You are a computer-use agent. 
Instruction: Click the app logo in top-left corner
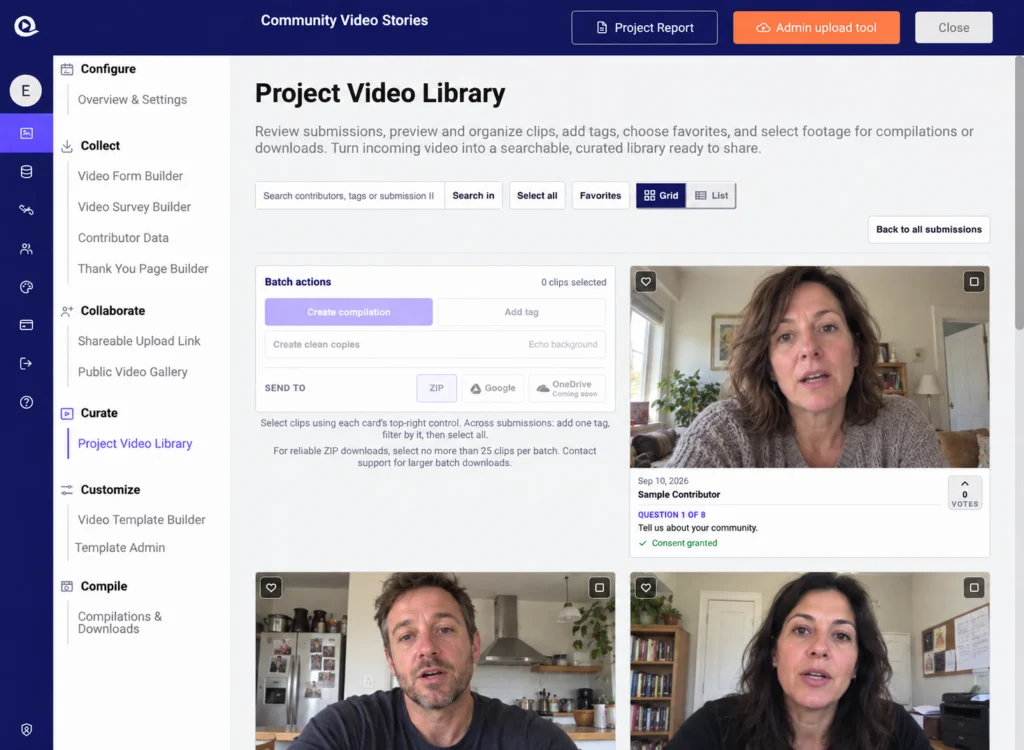[x=26, y=26]
